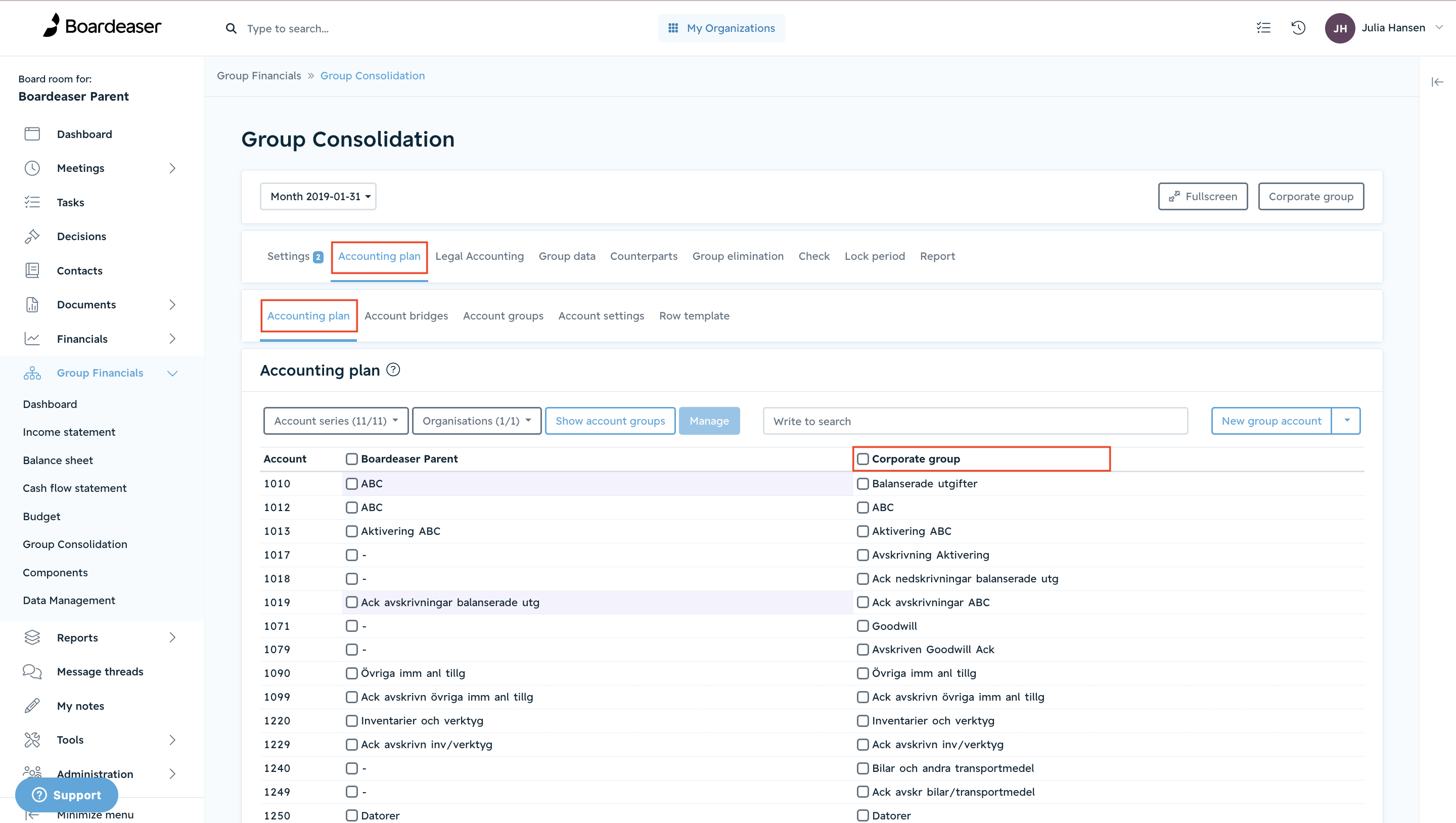Click the Write to search field

point(975,421)
